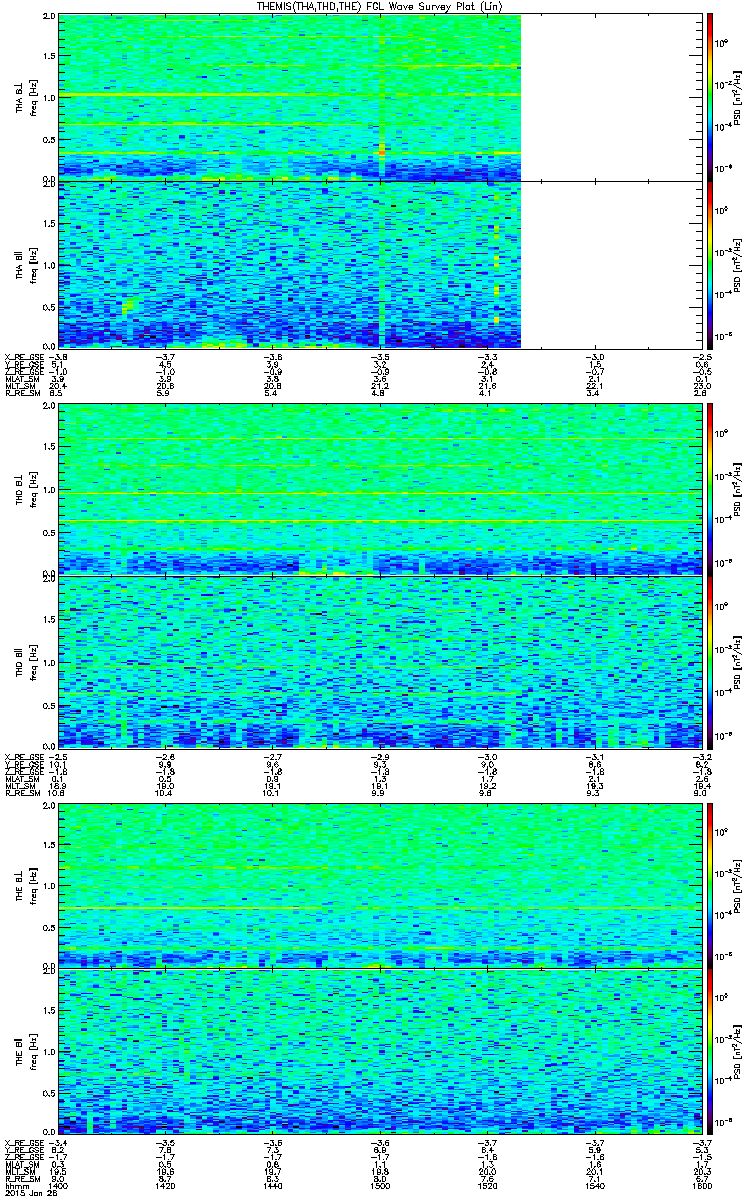750x1200 pixels.
Task: Click the 1.5 frequency tick of THE B⊥
Action: 49,844
